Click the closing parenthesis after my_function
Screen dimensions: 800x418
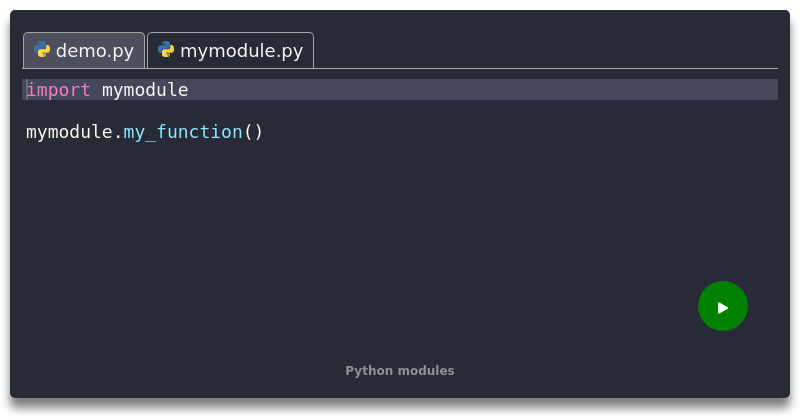[x=258, y=132]
